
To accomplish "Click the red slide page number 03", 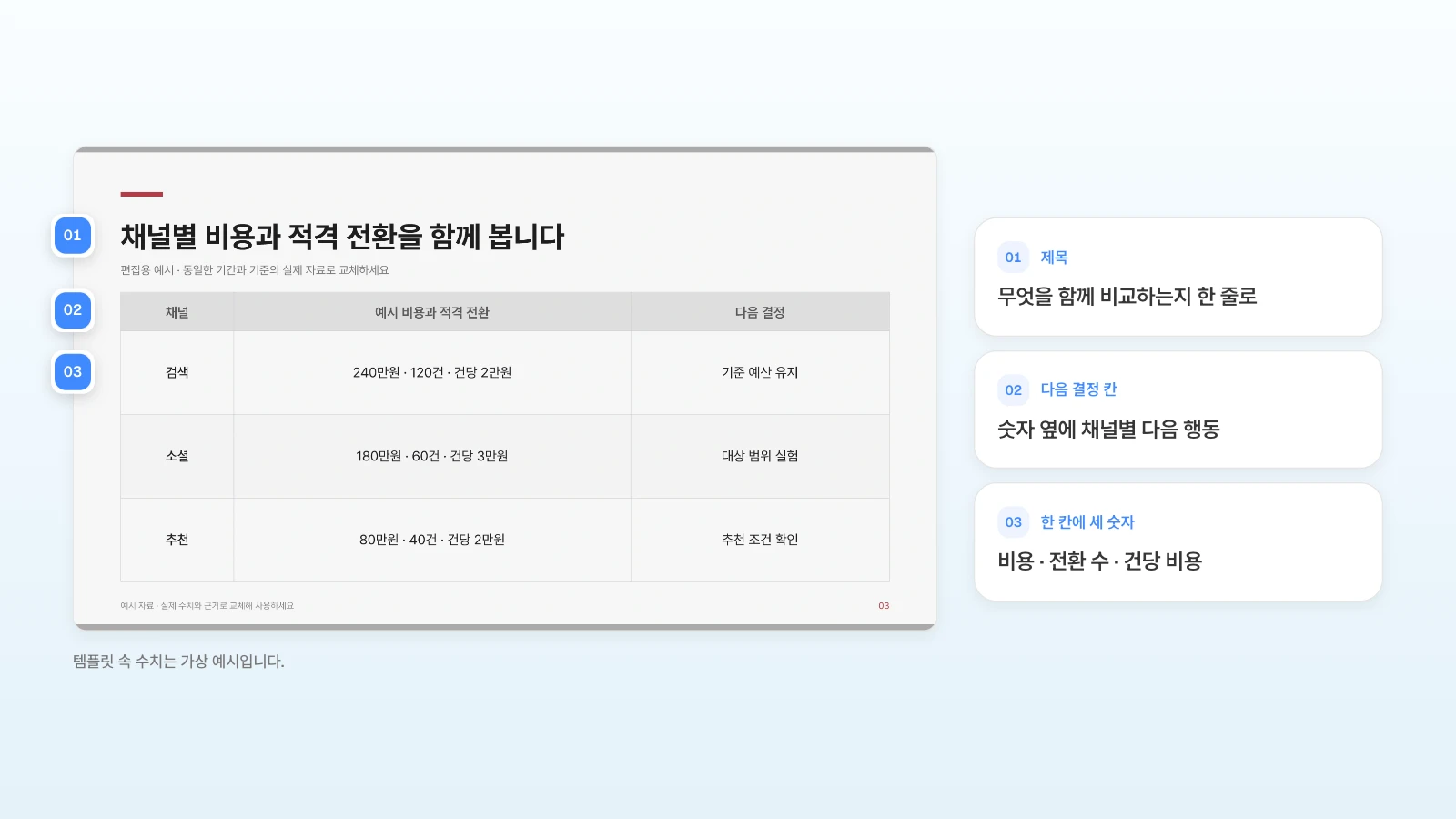I will pyautogui.click(x=884, y=606).
